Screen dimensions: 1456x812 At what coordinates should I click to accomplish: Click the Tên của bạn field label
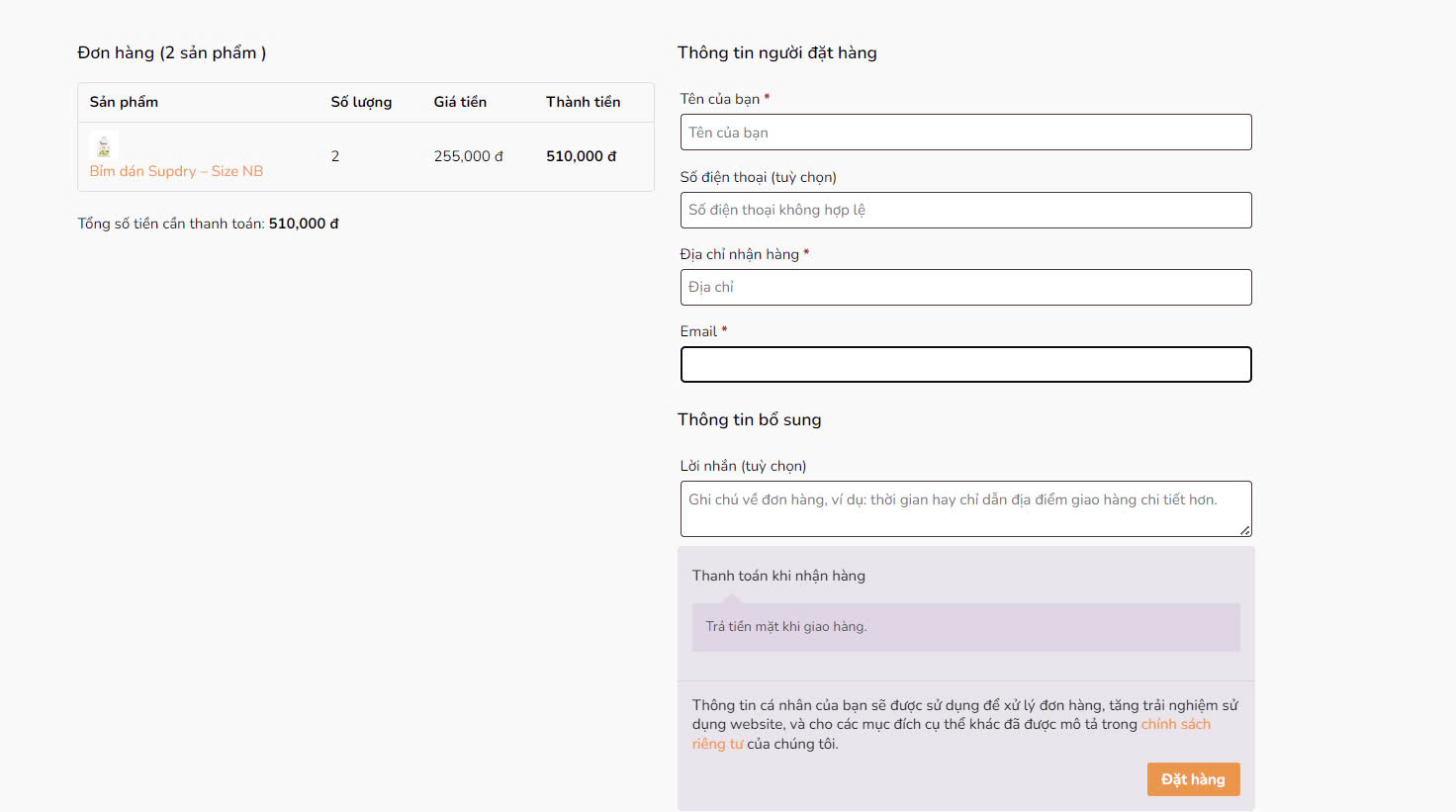[x=719, y=99]
